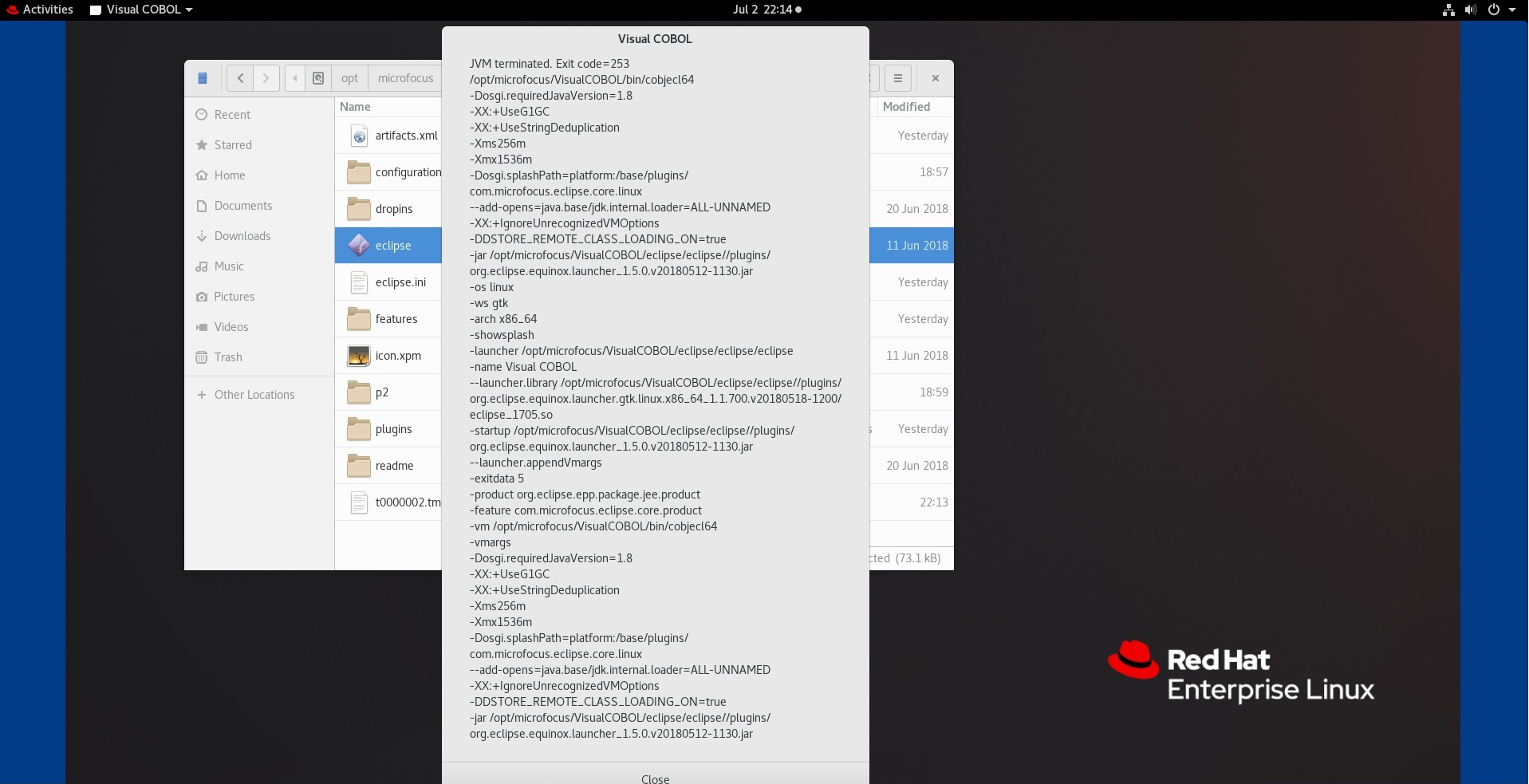
Task: Click the "-product org.eclipse.epp.package.jee.product" line
Action: point(585,494)
